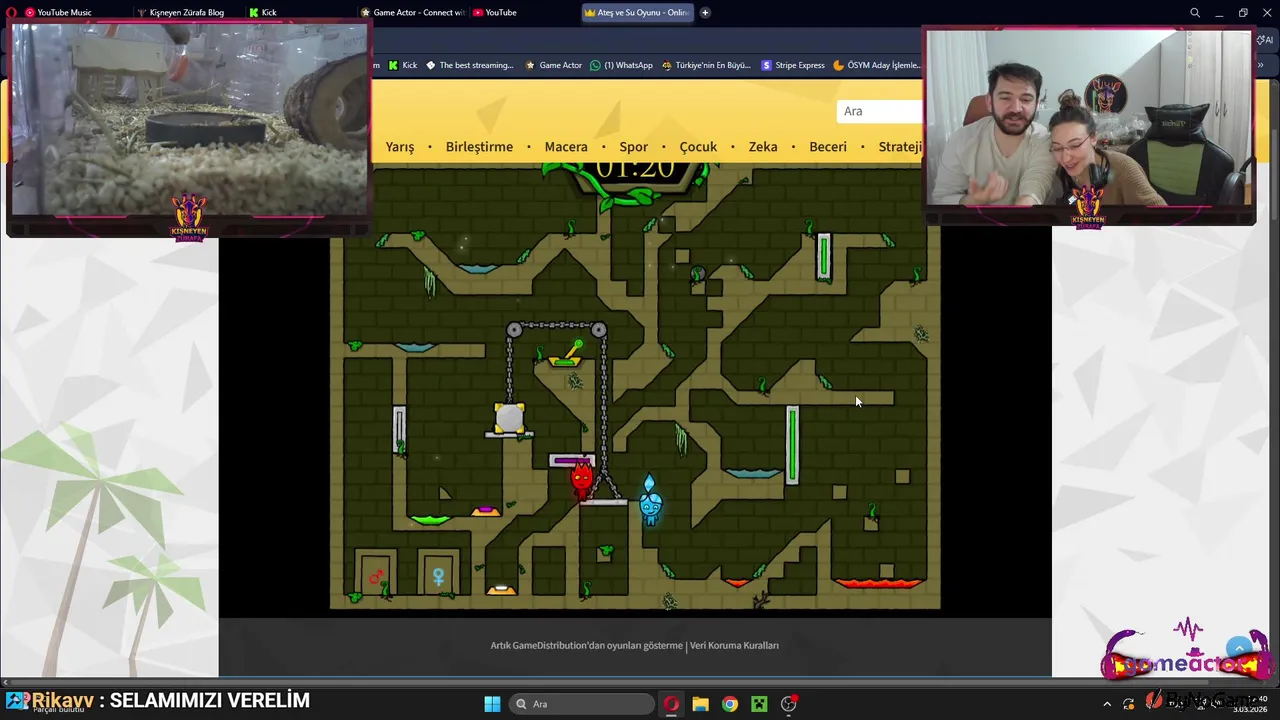Image resolution: width=1280 pixels, height=720 pixels.
Task: Click the tab search magnifier icon
Action: (x=1195, y=13)
